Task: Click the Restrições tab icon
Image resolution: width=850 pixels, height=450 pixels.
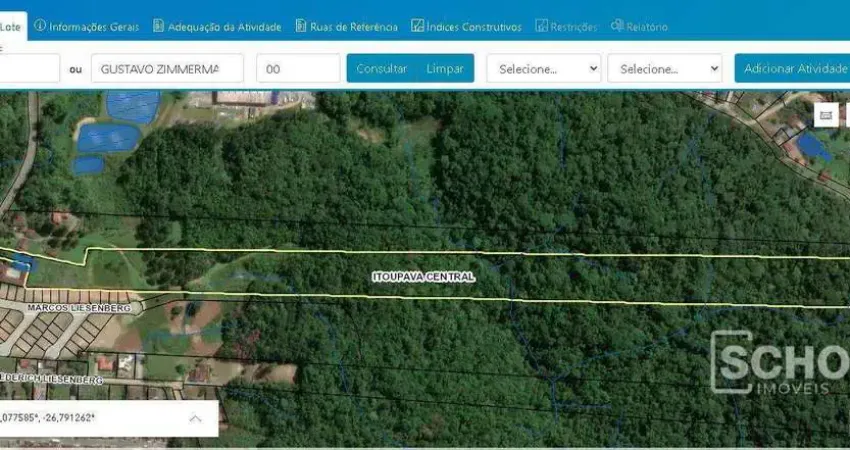Action: (541, 26)
